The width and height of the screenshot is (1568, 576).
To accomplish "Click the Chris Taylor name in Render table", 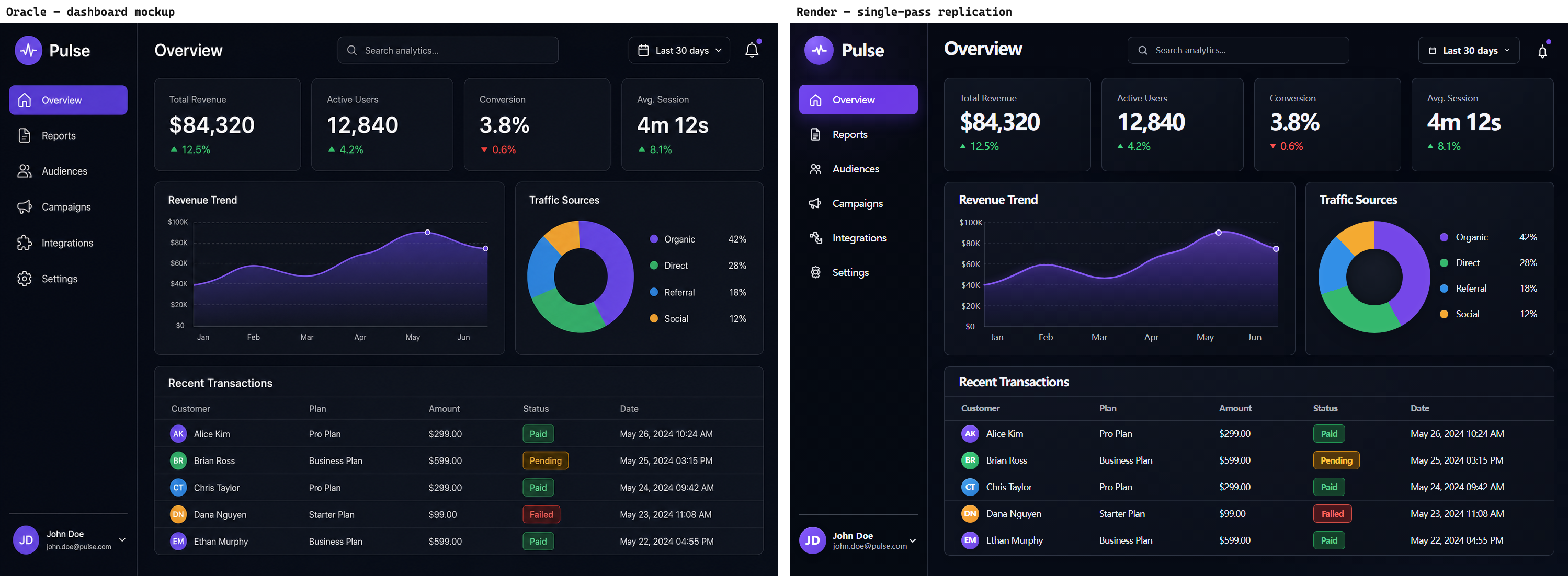I will coord(1008,487).
